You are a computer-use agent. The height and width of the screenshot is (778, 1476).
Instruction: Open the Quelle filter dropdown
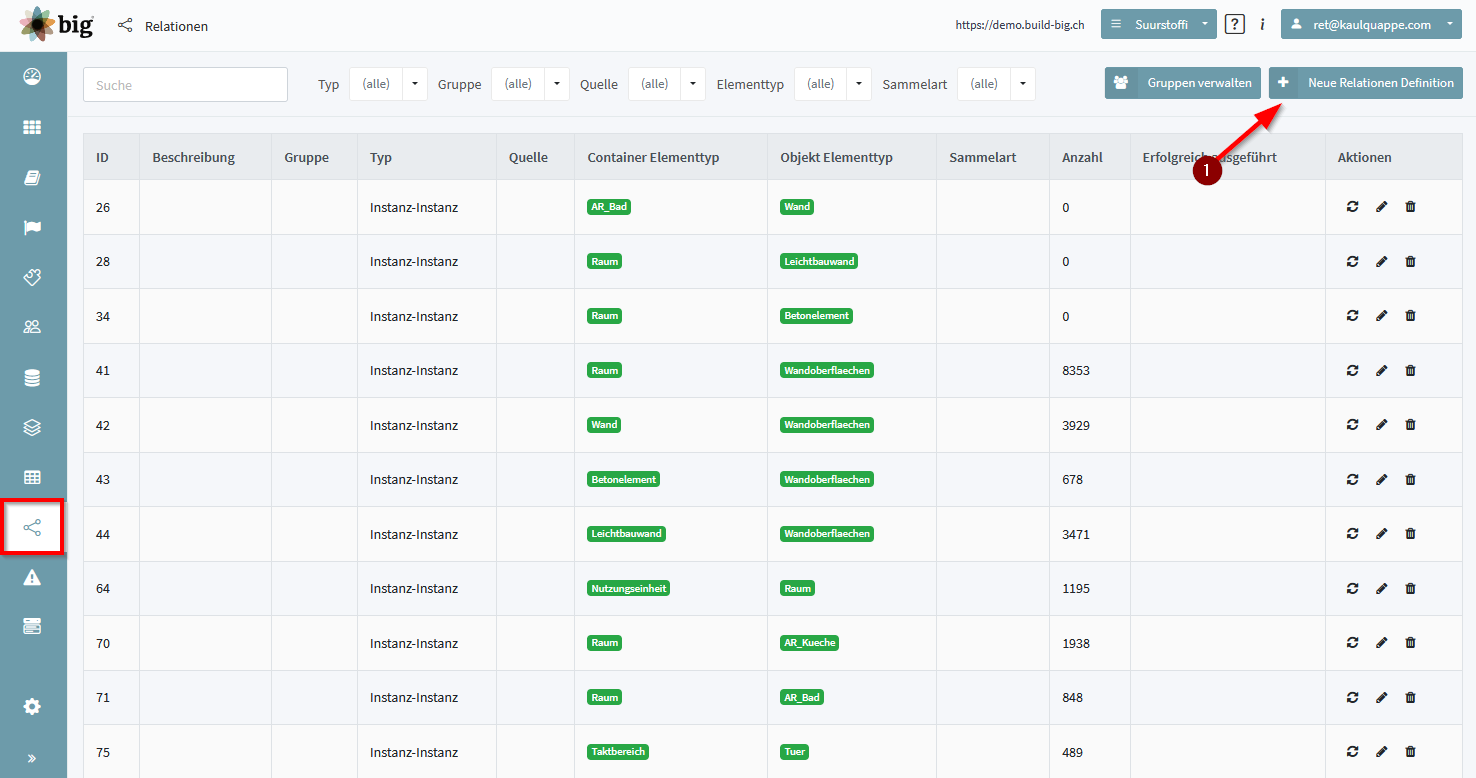click(667, 84)
